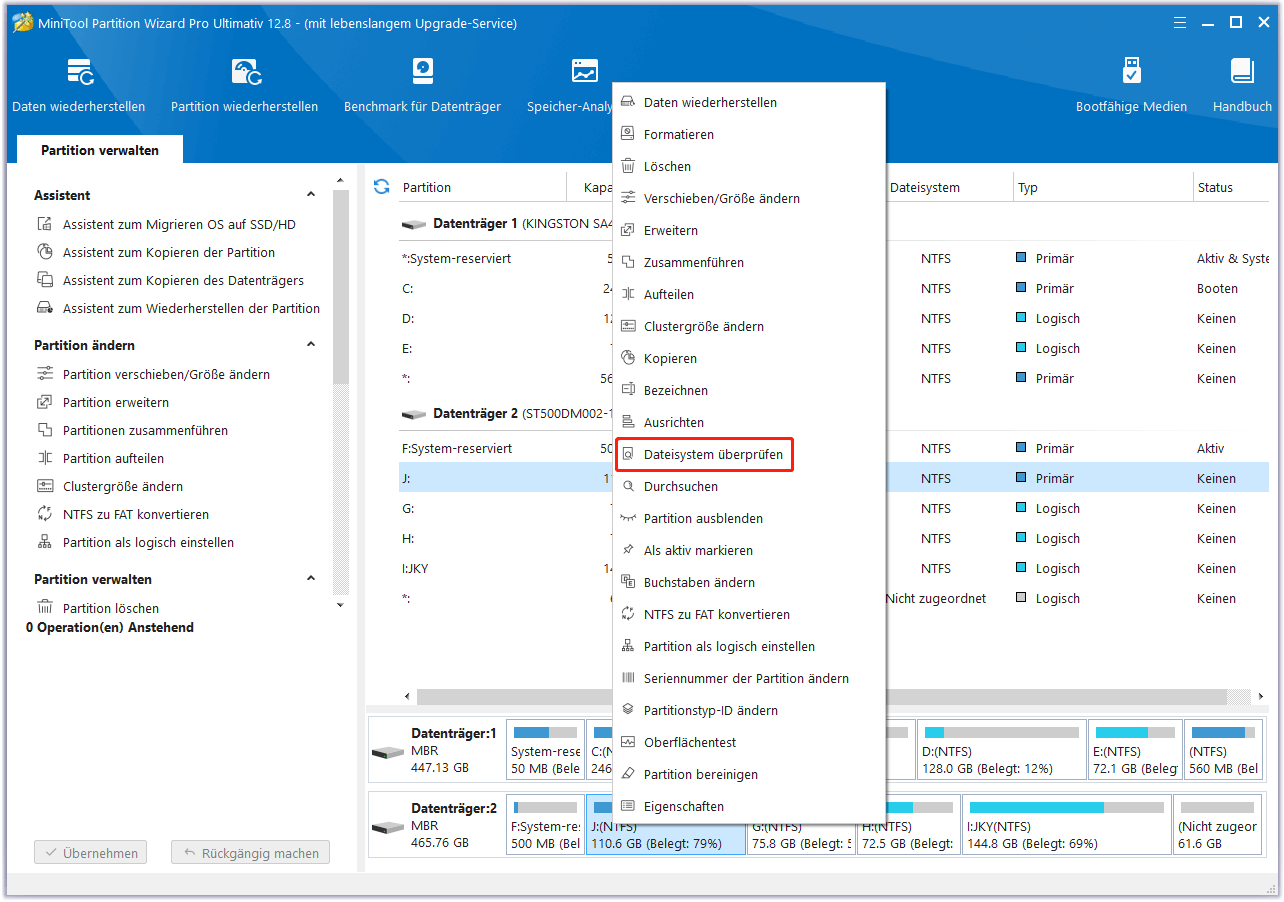This screenshot has width=1284, height=902.
Task: Click the Übernehmen button
Action: coord(90,853)
